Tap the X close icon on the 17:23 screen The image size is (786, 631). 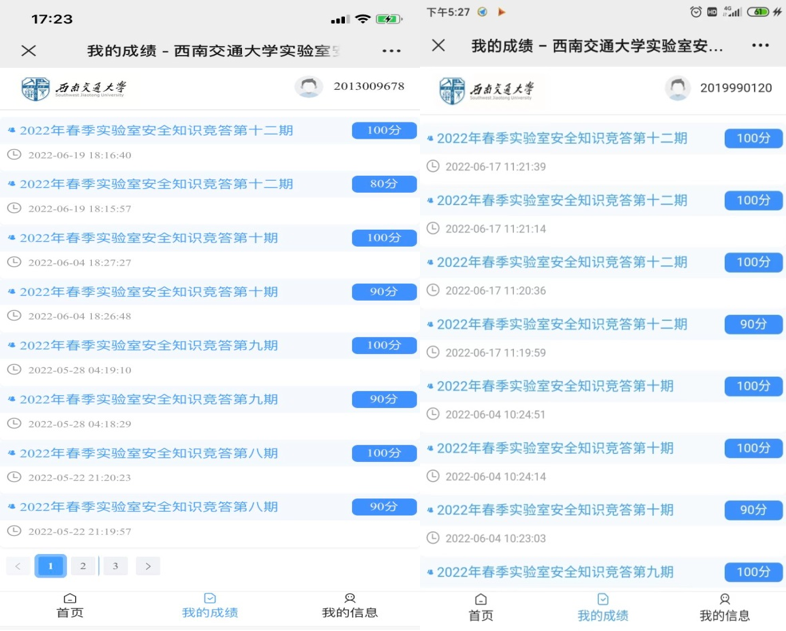(x=29, y=51)
